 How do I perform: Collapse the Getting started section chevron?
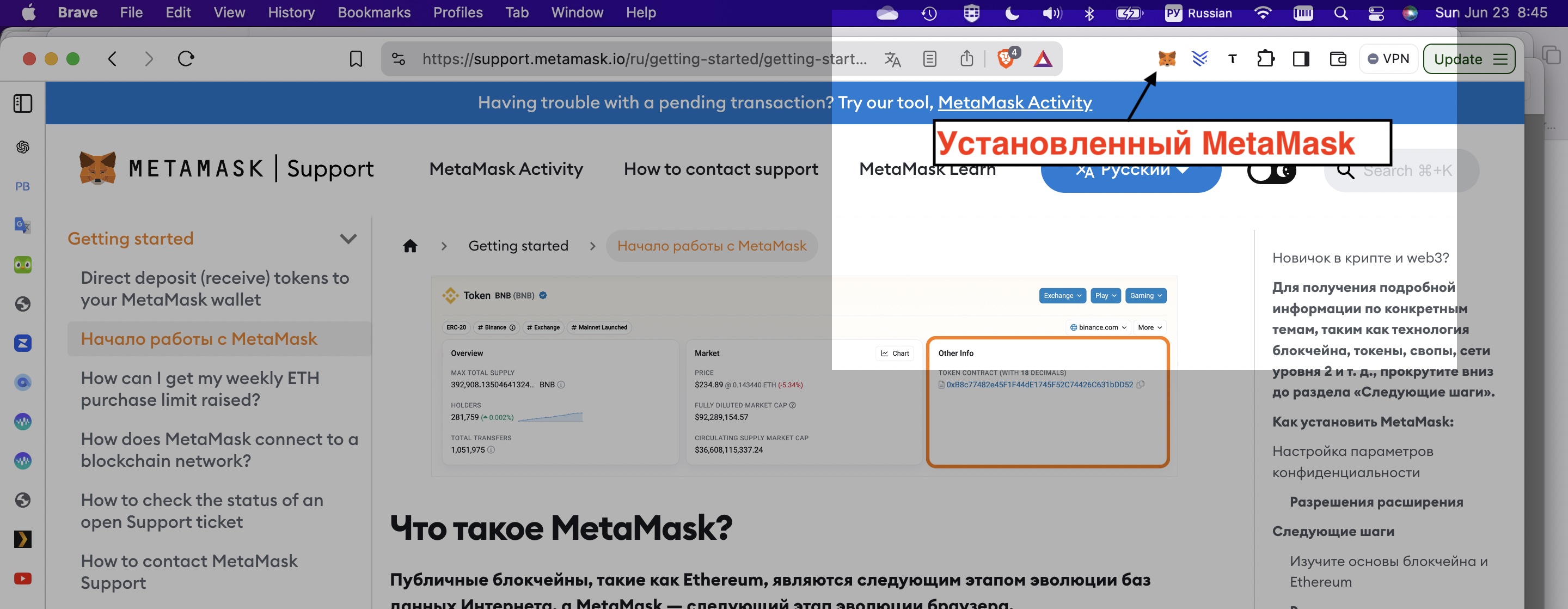click(348, 239)
